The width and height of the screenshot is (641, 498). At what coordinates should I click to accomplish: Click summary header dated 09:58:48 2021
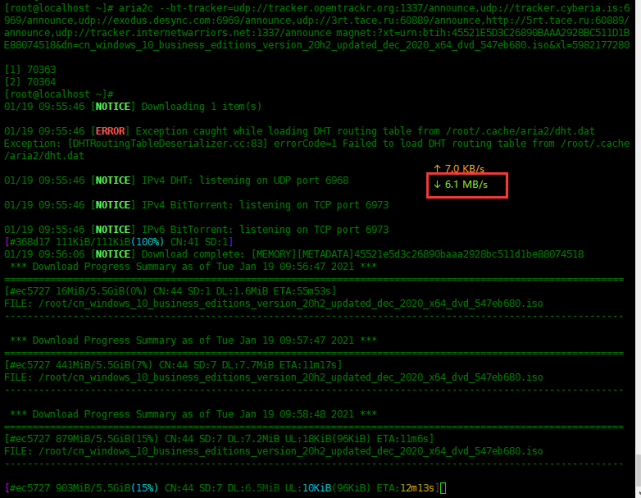point(193,414)
